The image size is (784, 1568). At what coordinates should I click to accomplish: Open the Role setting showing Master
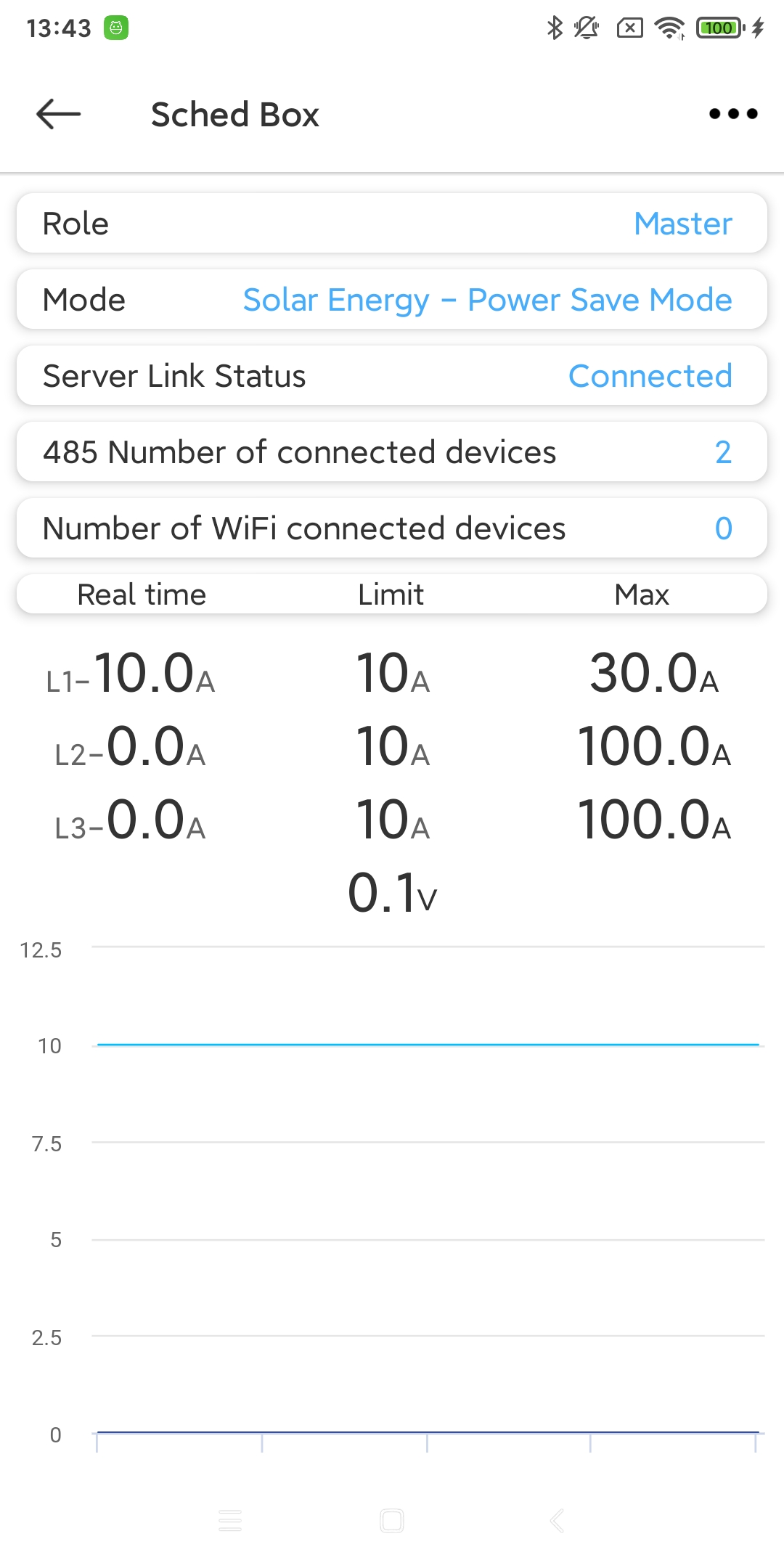pos(392,224)
